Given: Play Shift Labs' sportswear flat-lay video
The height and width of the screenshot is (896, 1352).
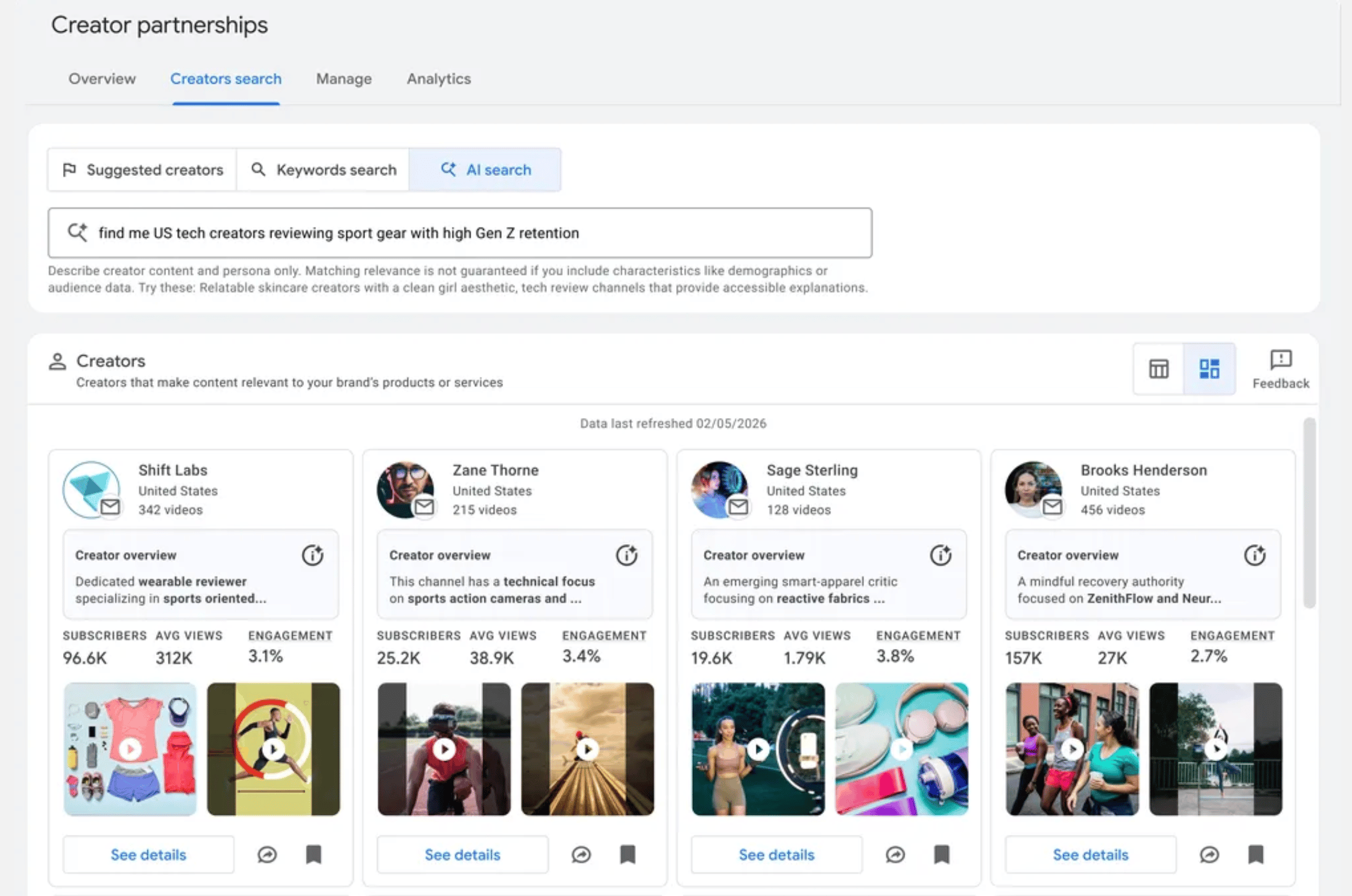Looking at the screenshot, I should [130, 749].
